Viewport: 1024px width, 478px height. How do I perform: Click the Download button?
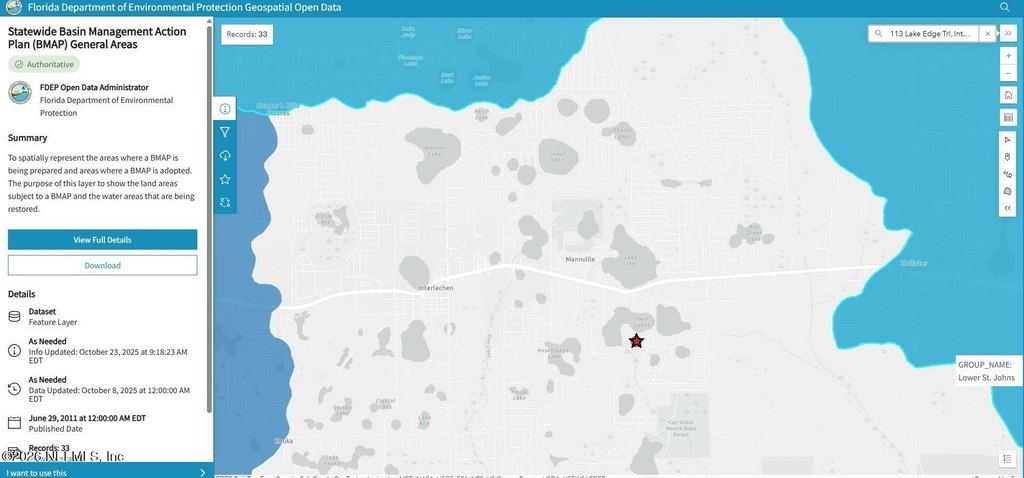click(x=102, y=265)
